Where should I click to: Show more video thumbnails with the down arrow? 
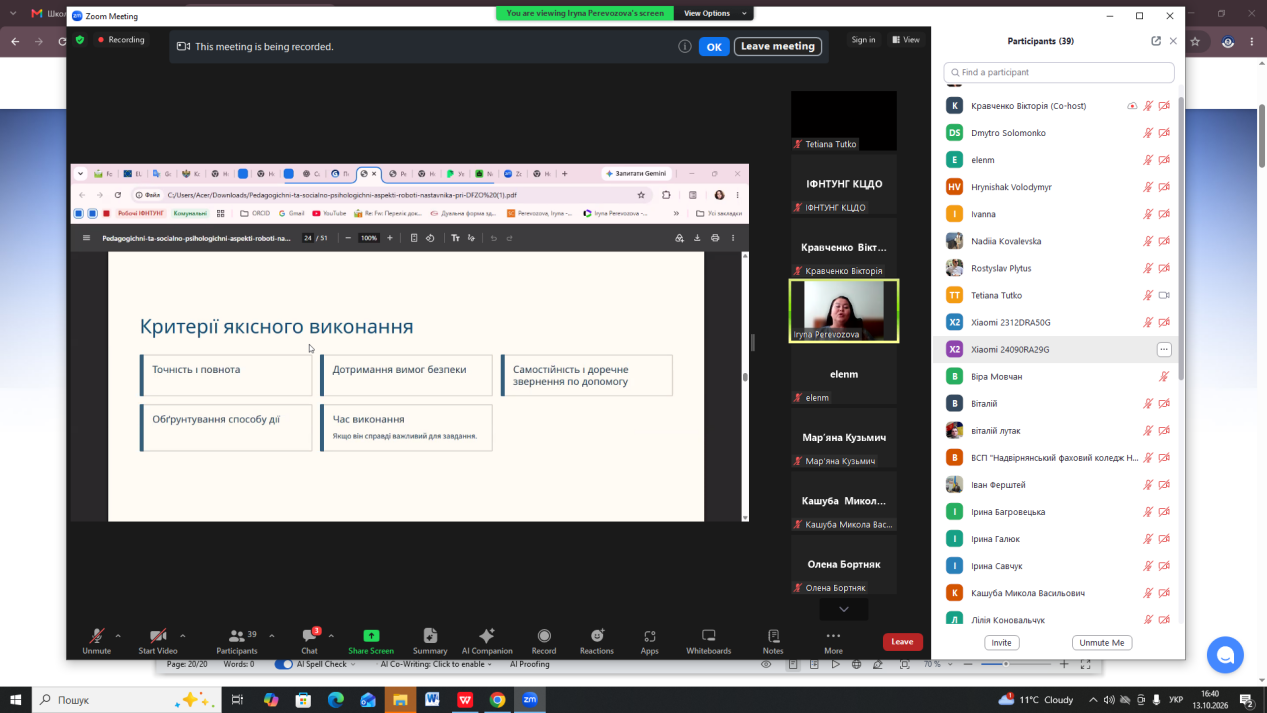coord(844,609)
